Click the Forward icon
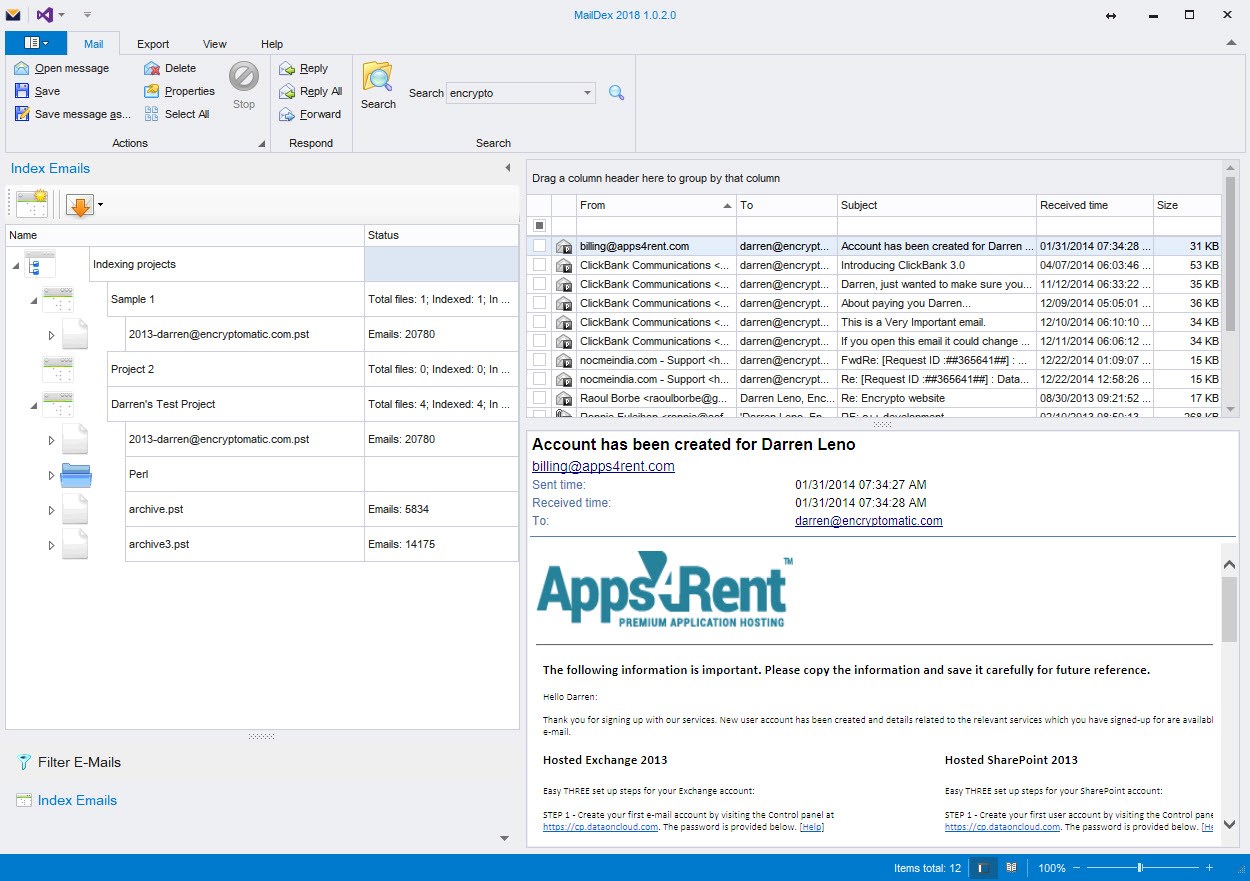Viewport: 1250px width, 881px height. pos(287,114)
